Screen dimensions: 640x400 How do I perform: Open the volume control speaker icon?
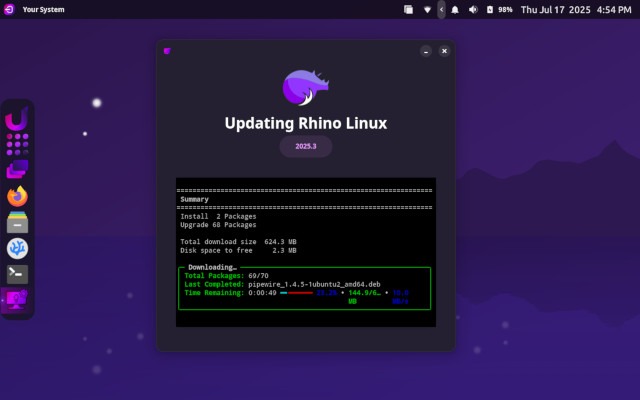click(473, 9)
